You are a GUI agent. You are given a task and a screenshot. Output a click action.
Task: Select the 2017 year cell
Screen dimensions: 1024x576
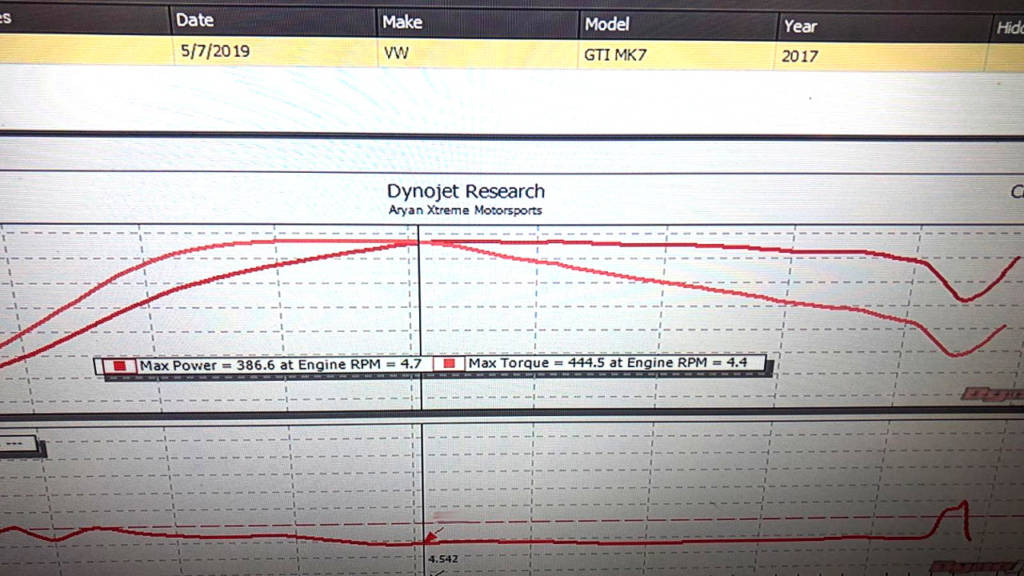point(800,57)
